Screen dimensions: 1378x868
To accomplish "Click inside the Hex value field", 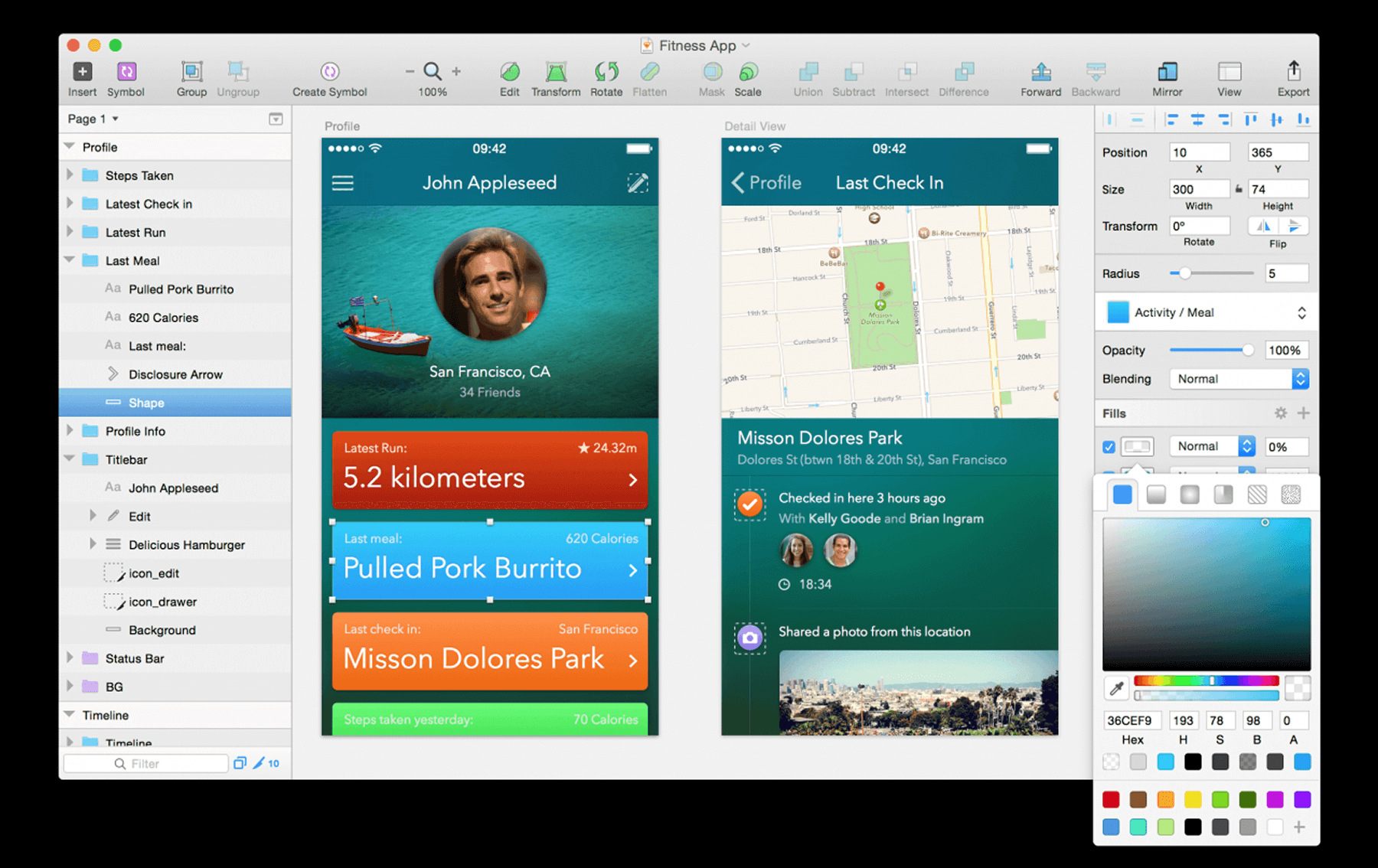I will point(1132,720).
